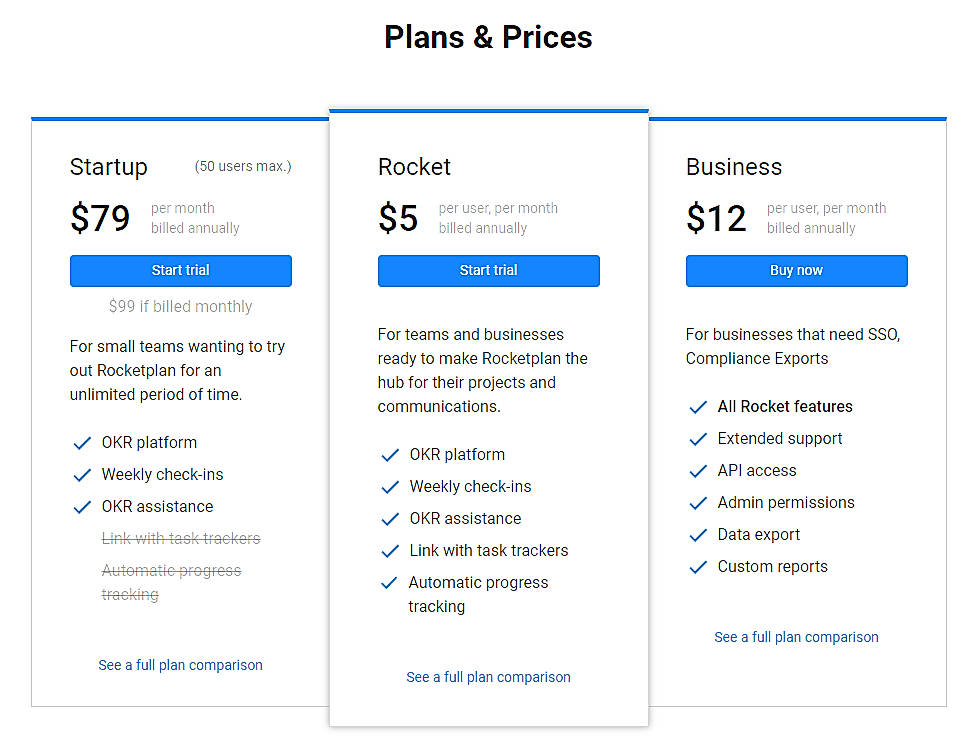Select the Rocket plan heading
Image resolution: width=972 pixels, height=751 pixels.
point(415,167)
